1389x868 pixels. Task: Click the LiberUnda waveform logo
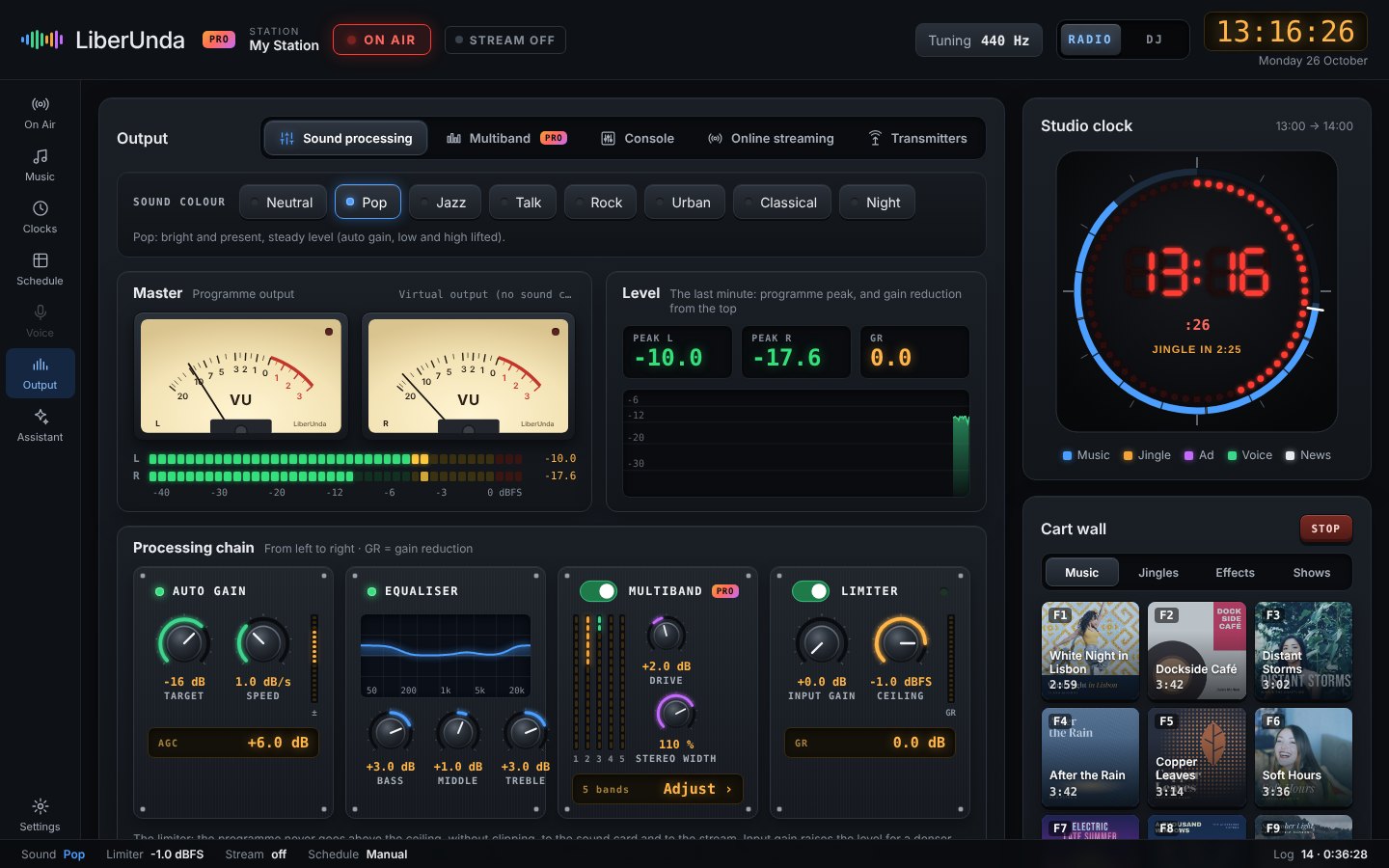tap(41, 40)
